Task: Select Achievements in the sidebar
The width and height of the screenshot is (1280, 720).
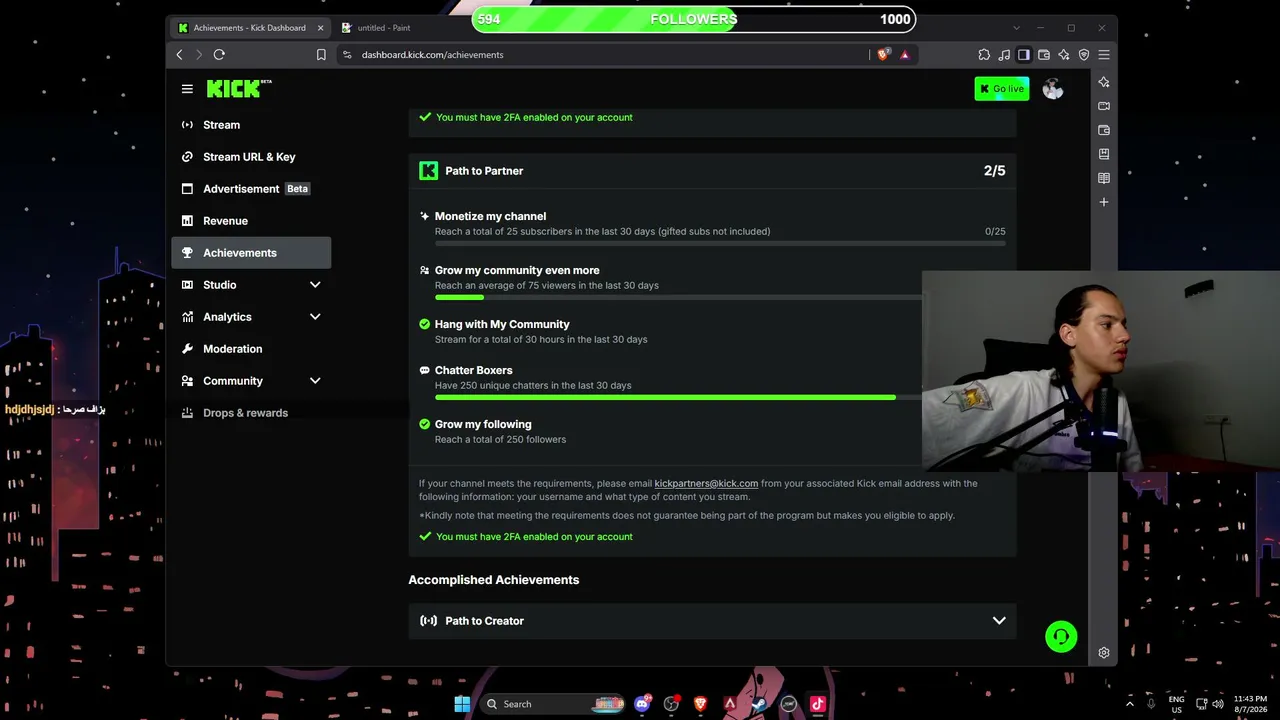Action: pyautogui.click(x=251, y=253)
